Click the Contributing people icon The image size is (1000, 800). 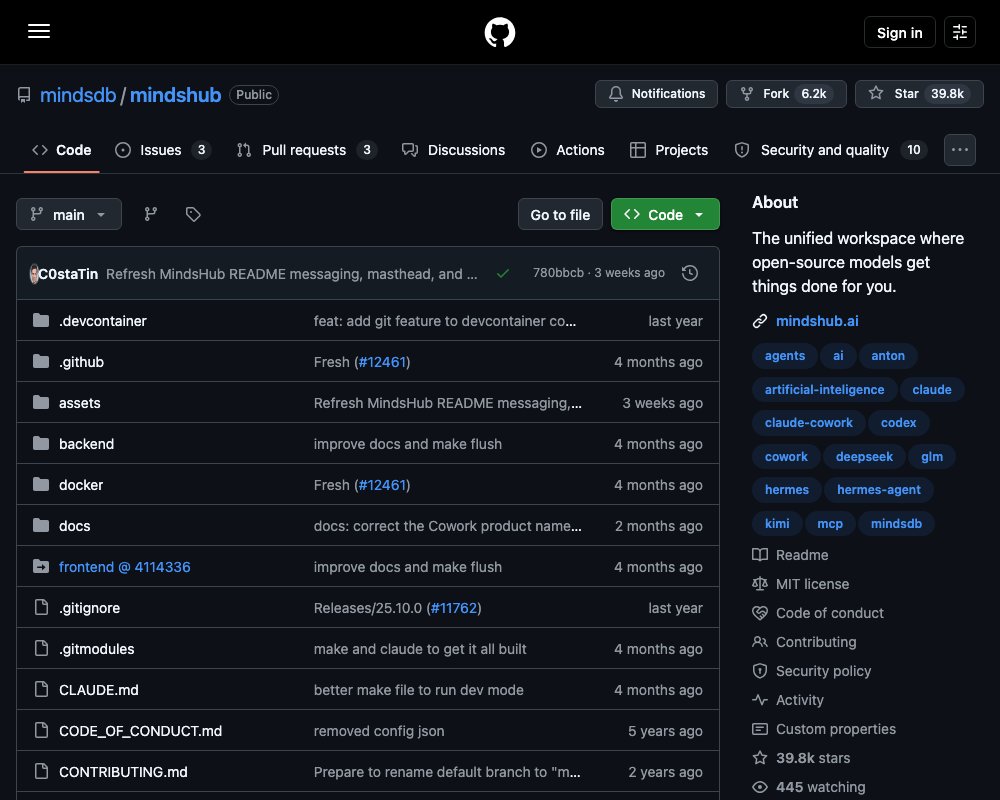(760, 642)
